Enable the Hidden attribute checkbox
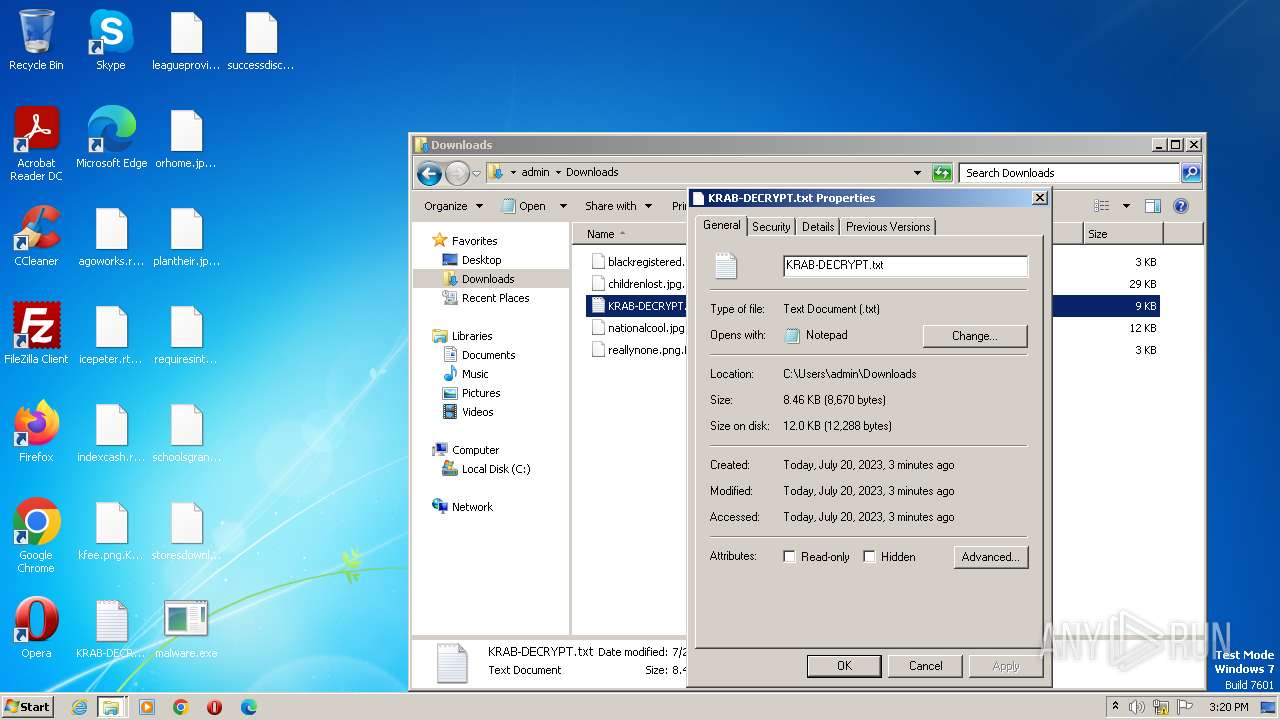The height and width of the screenshot is (720, 1280). tap(870, 557)
